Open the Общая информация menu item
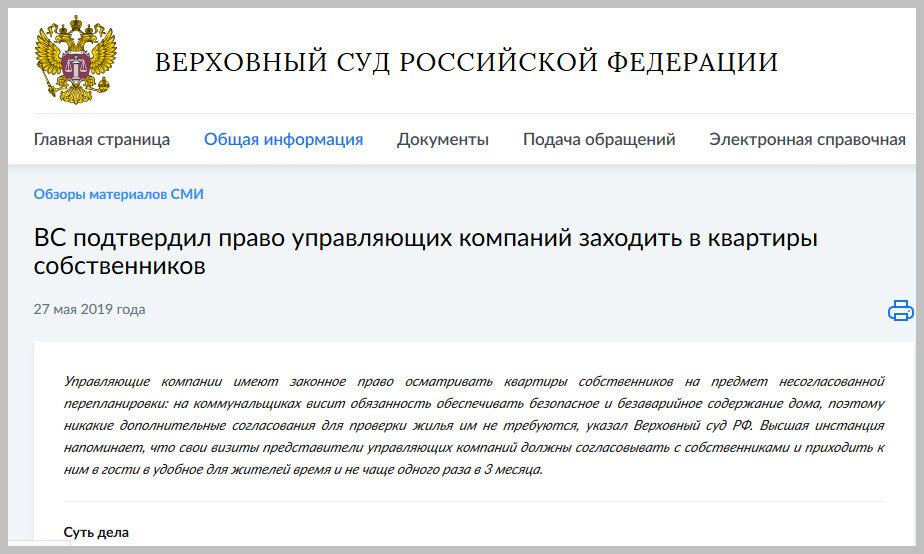 (283, 140)
